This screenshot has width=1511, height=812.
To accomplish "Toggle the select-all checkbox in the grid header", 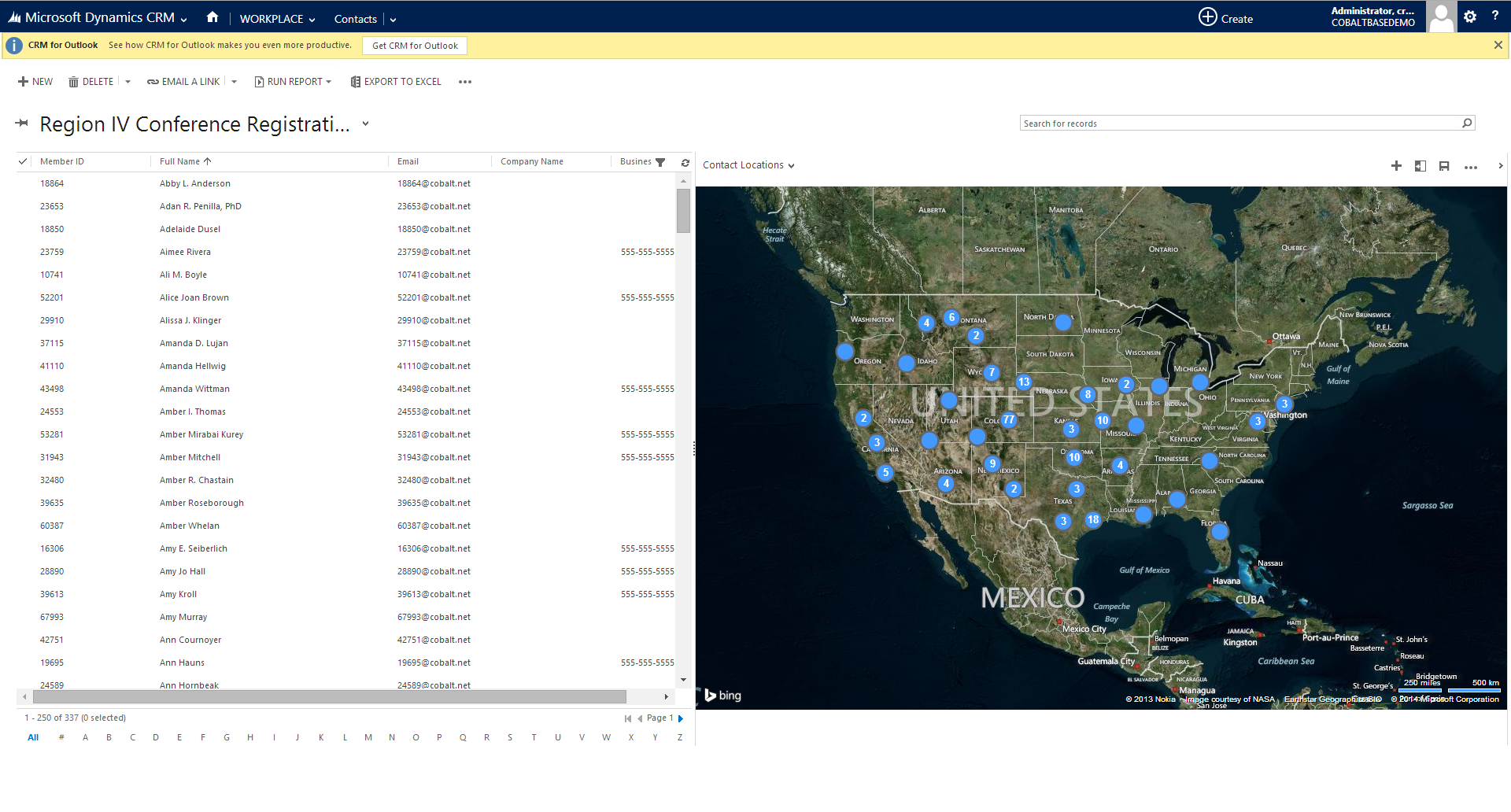I will tap(22, 161).
